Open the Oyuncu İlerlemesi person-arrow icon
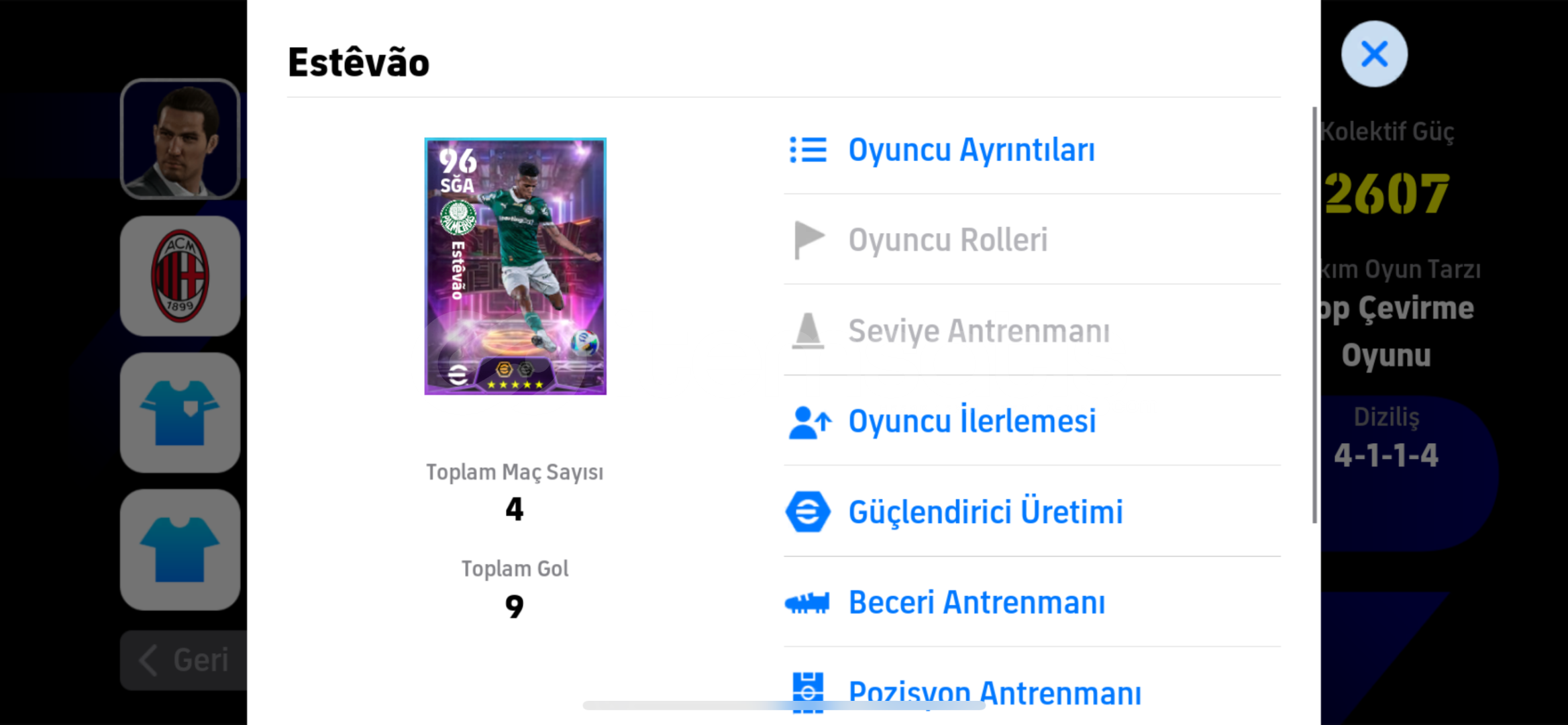1568x725 pixels. tap(810, 422)
